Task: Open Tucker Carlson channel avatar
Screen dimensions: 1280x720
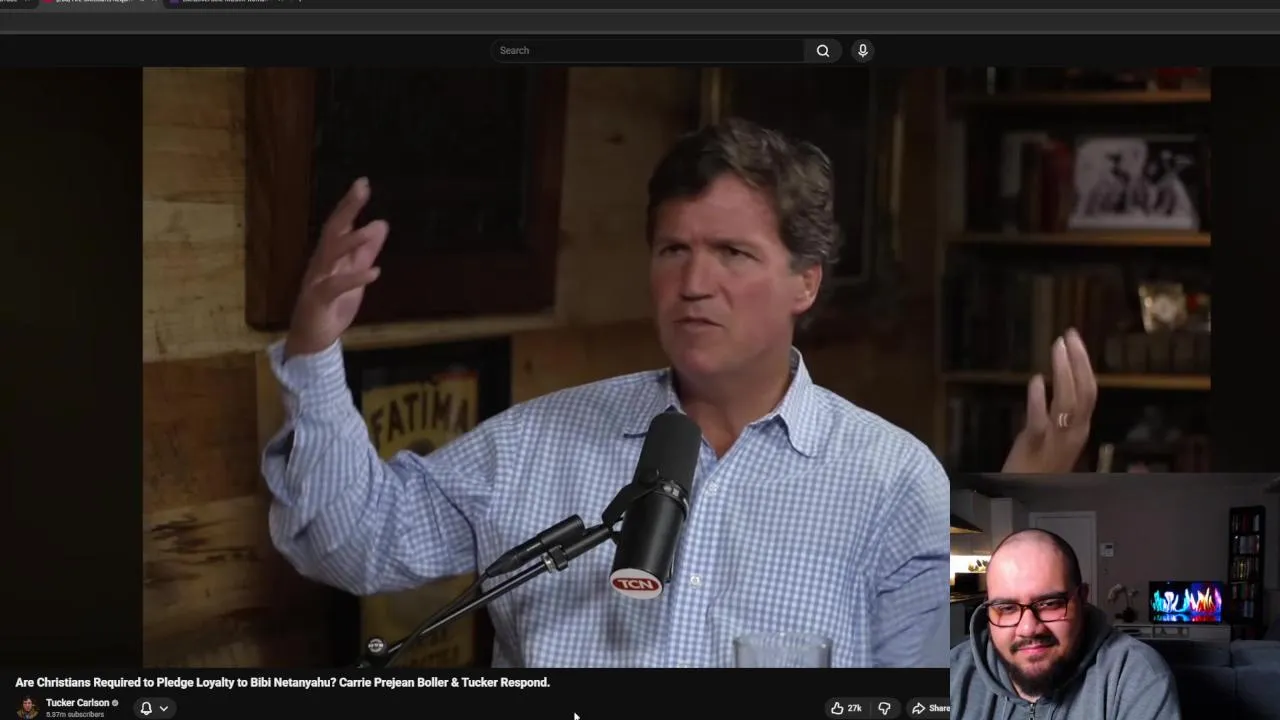Action: 28,707
